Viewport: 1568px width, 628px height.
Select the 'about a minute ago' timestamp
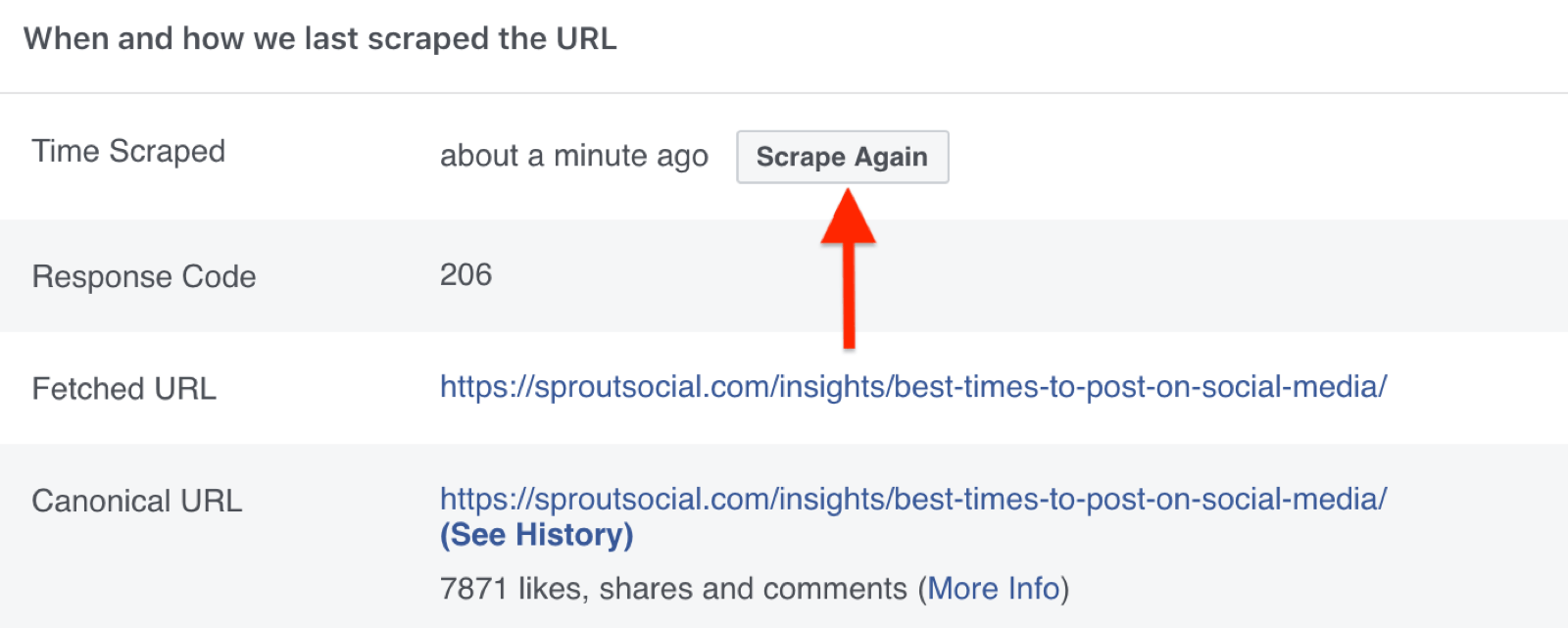tap(573, 155)
